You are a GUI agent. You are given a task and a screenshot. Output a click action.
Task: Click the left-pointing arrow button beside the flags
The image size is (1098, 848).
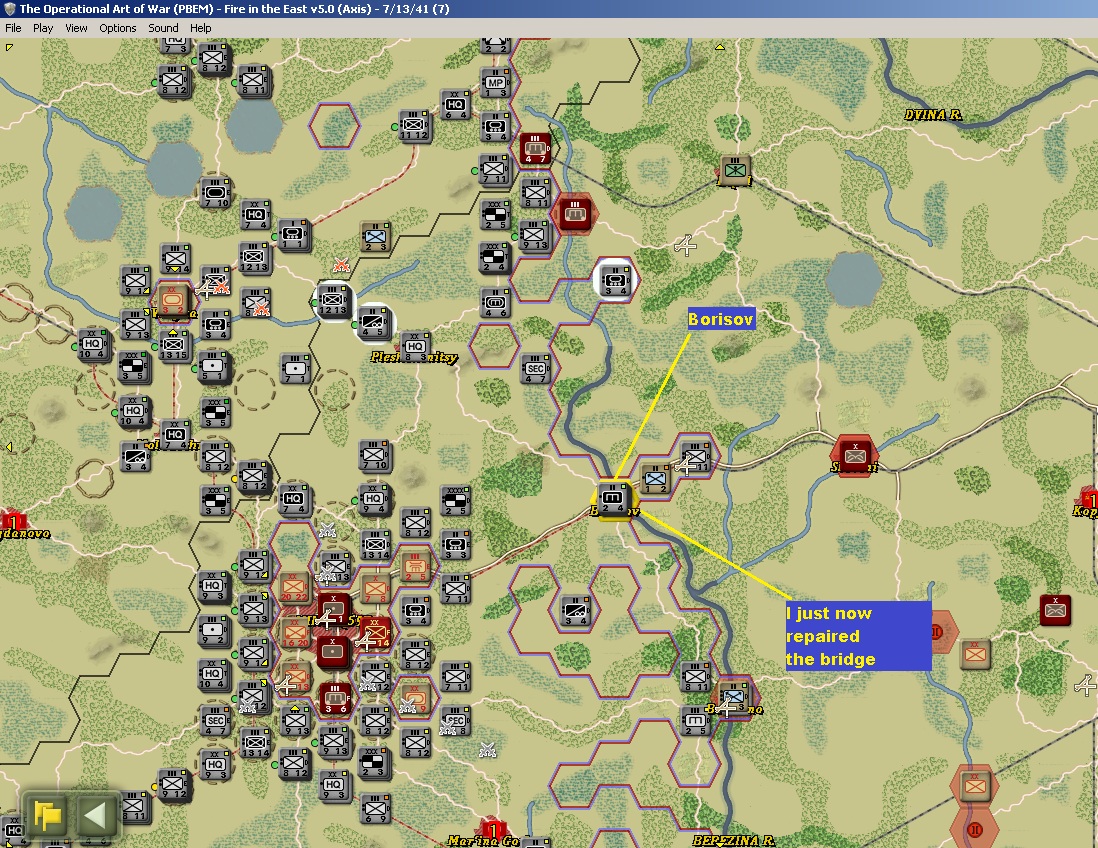pos(94,815)
